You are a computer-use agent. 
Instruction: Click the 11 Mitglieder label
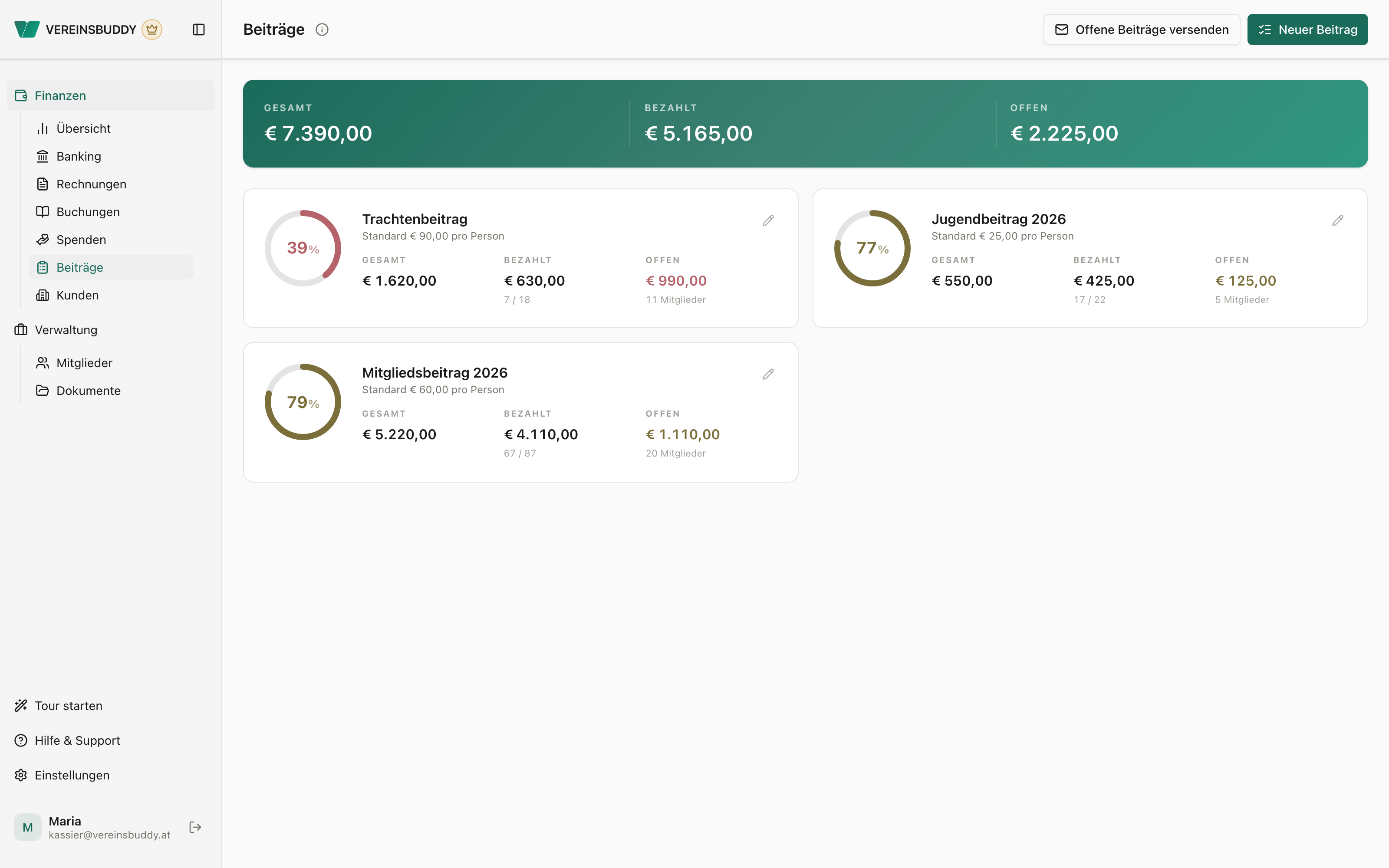(675, 299)
